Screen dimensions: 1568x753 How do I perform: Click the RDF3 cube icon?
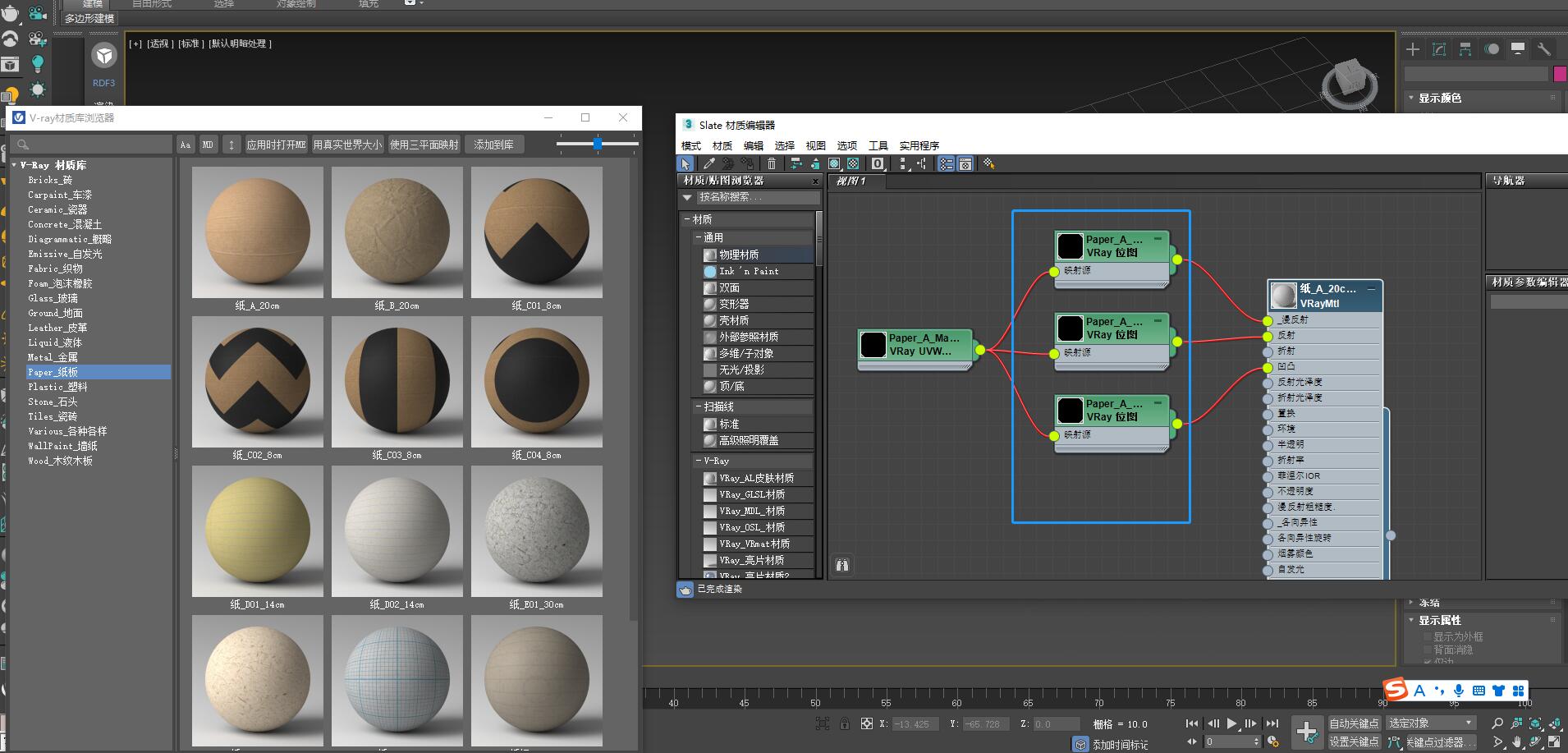point(104,56)
